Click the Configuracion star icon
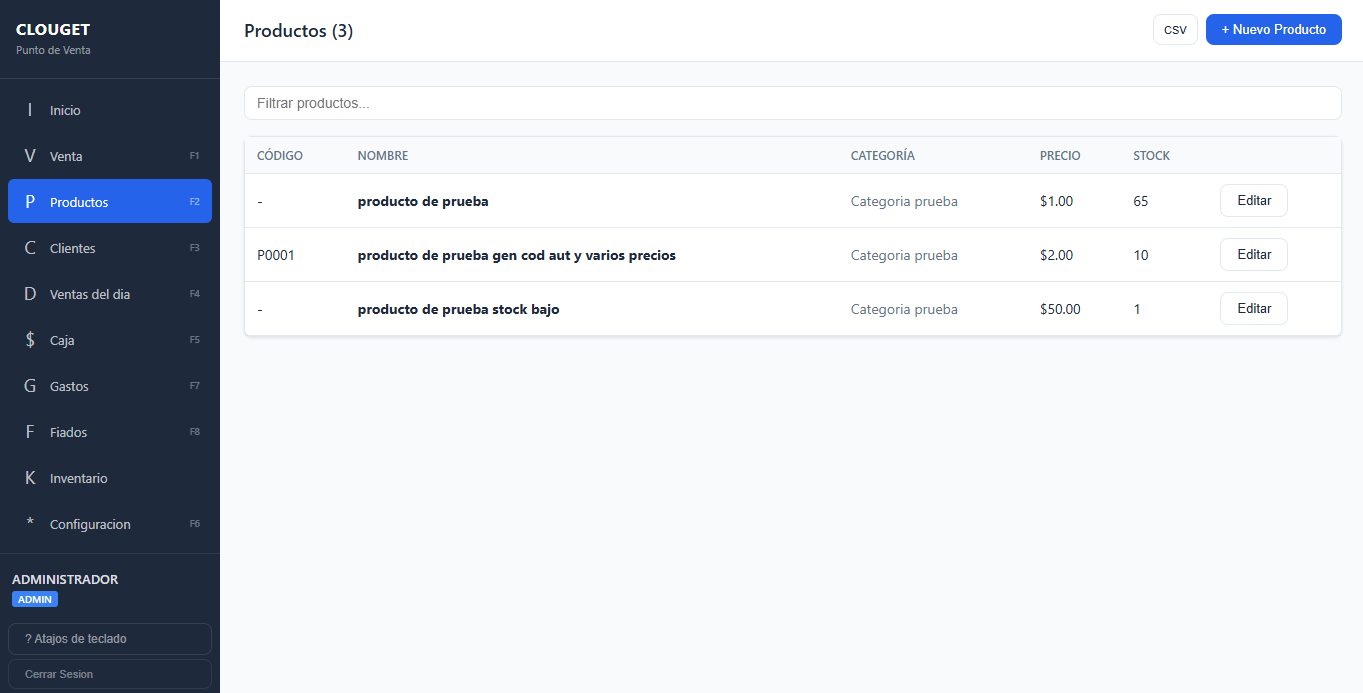The image size is (1363, 693). pyautogui.click(x=29, y=524)
